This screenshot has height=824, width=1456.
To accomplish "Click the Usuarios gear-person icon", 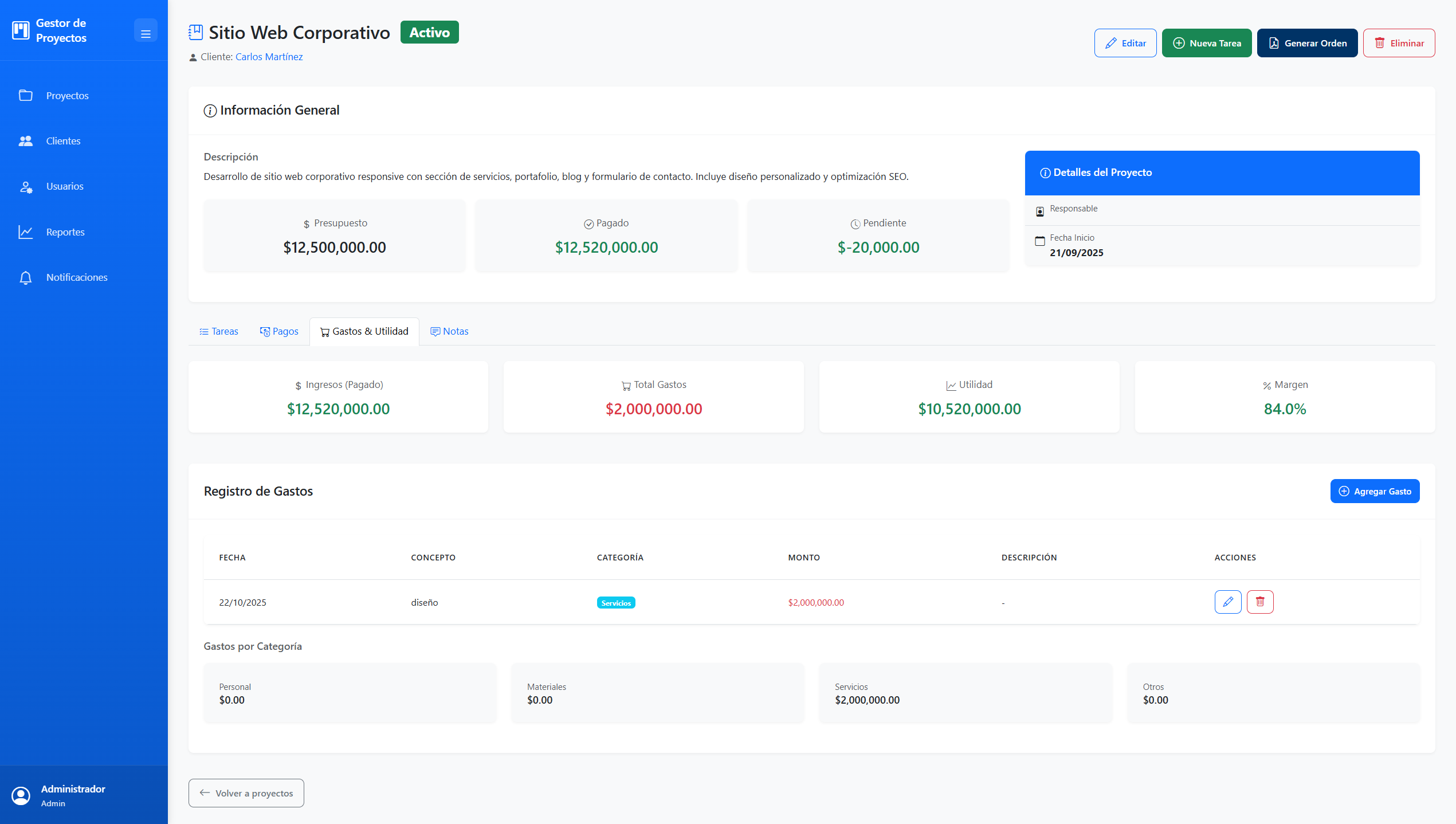I will (26, 186).
